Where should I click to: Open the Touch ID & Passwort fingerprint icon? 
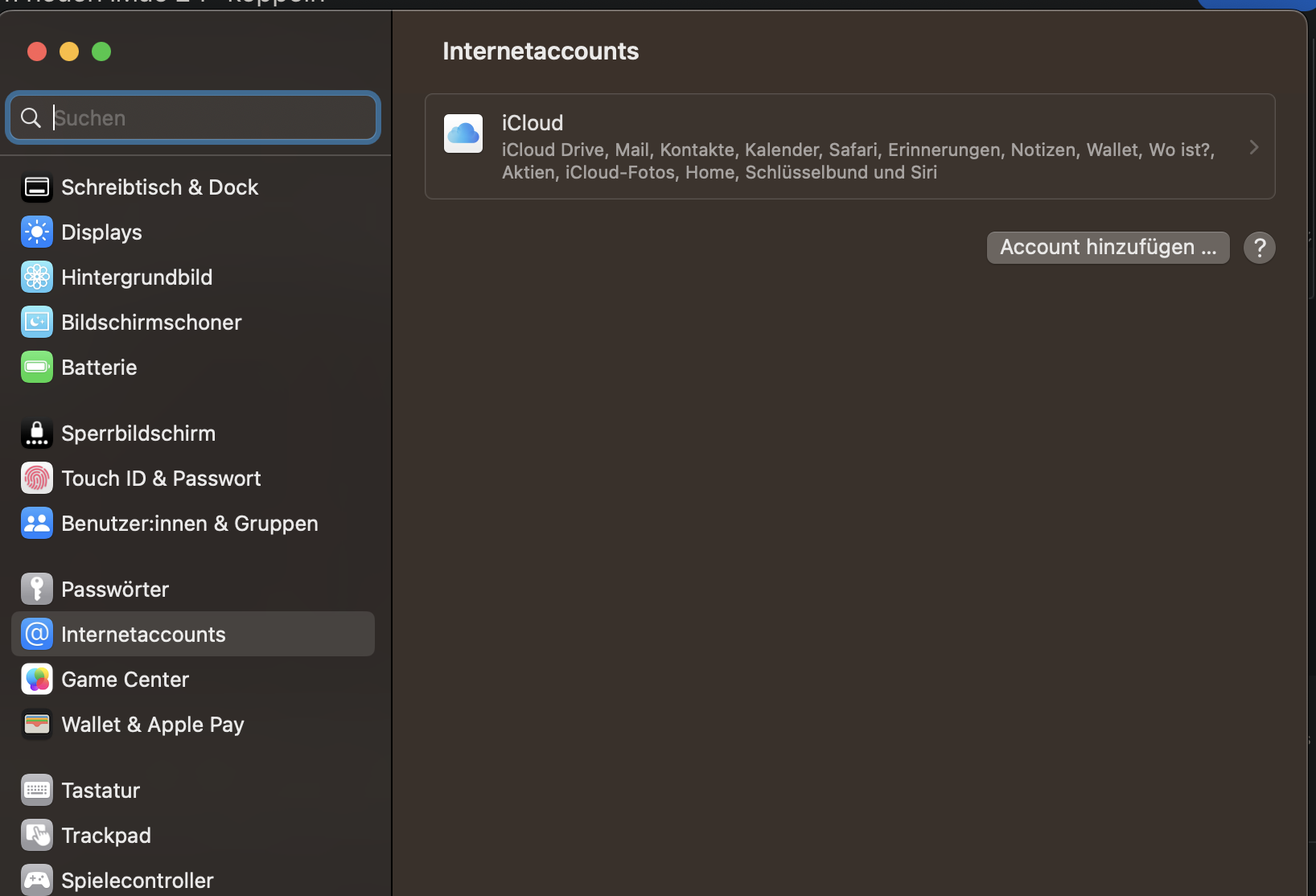pyautogui.click(x=37, y=479)
